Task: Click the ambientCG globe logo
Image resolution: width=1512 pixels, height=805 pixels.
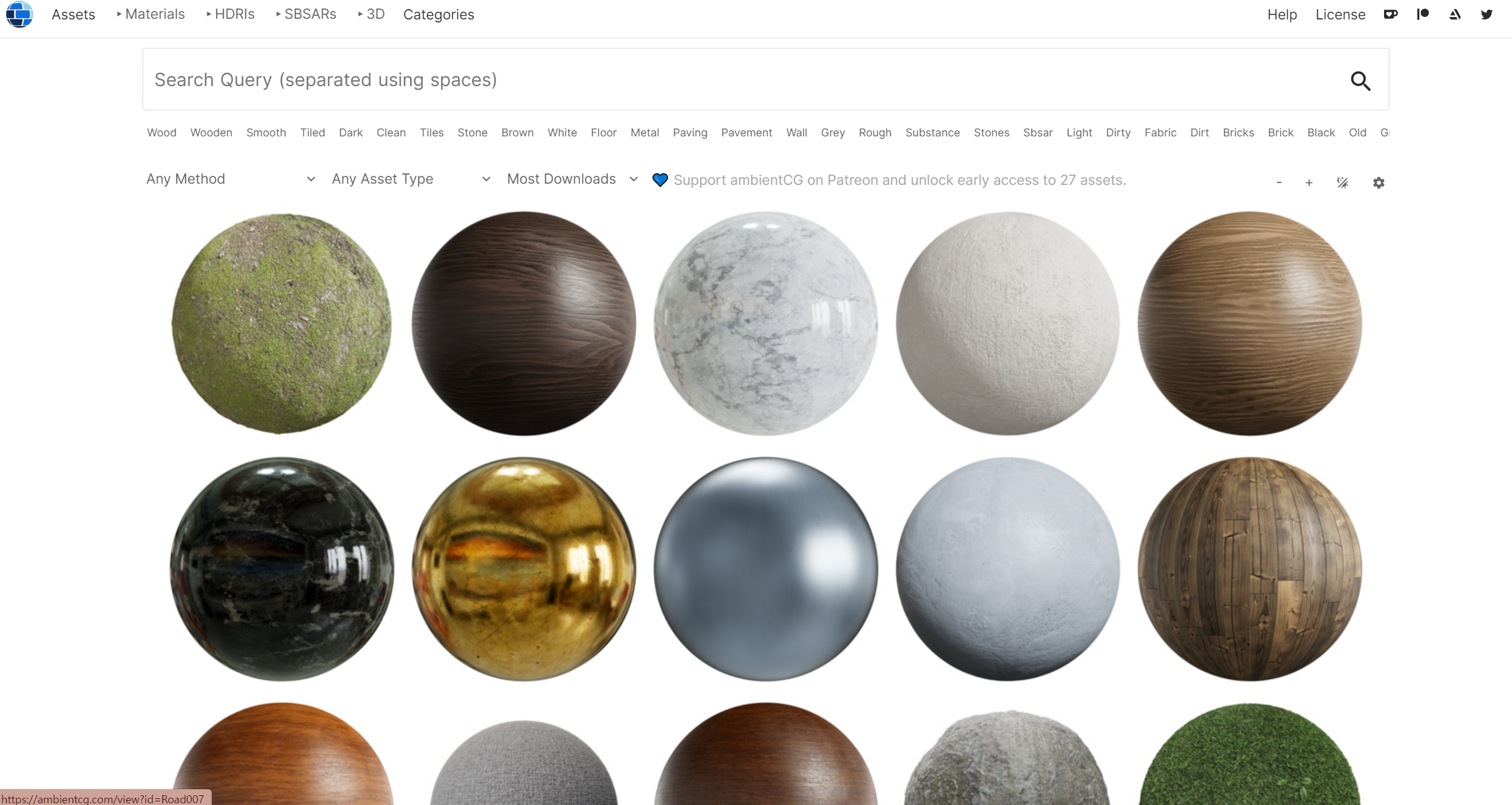Action: point(19,14)
